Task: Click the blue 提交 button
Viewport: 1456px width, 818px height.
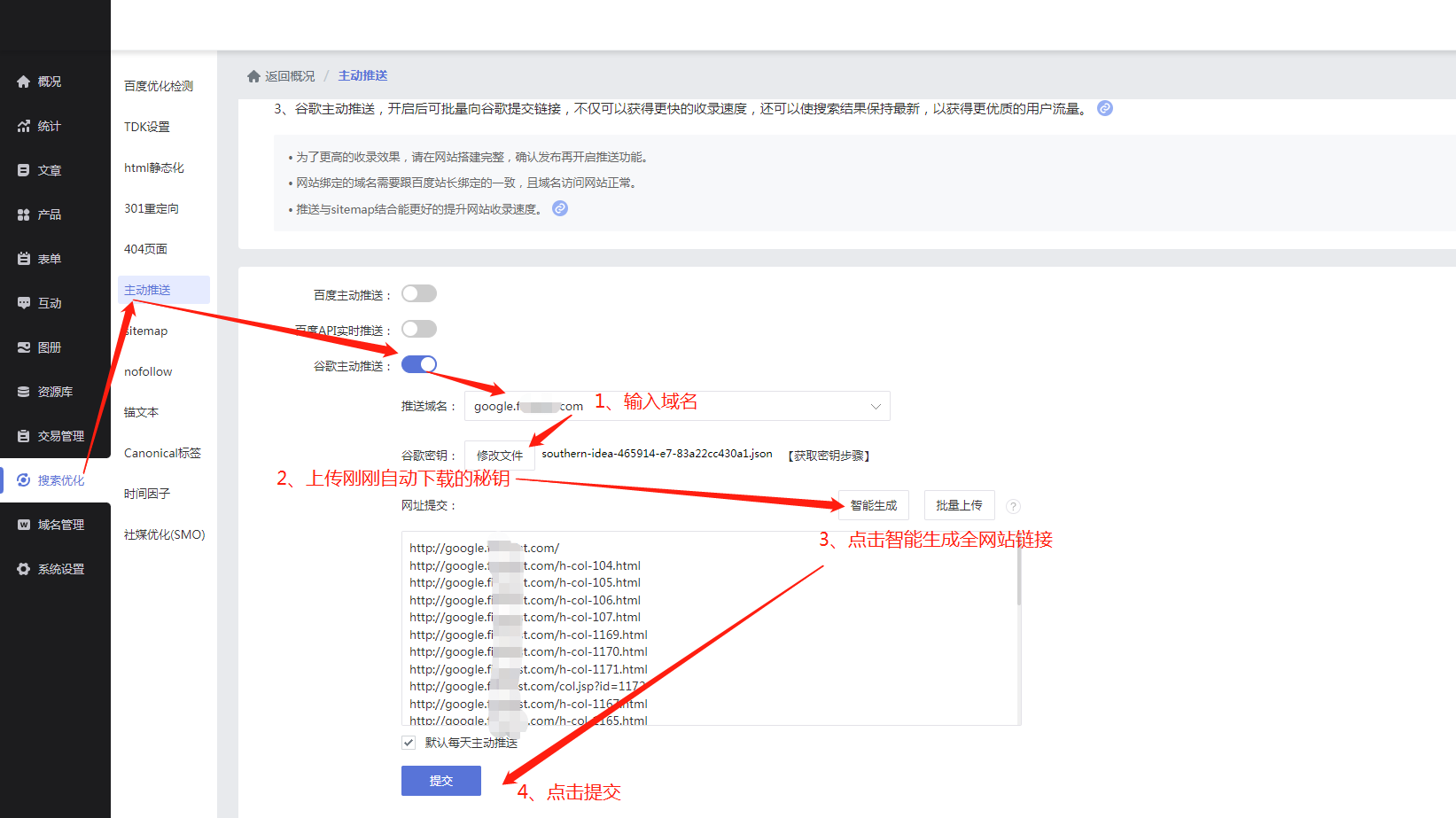Action: pos(441,781)
